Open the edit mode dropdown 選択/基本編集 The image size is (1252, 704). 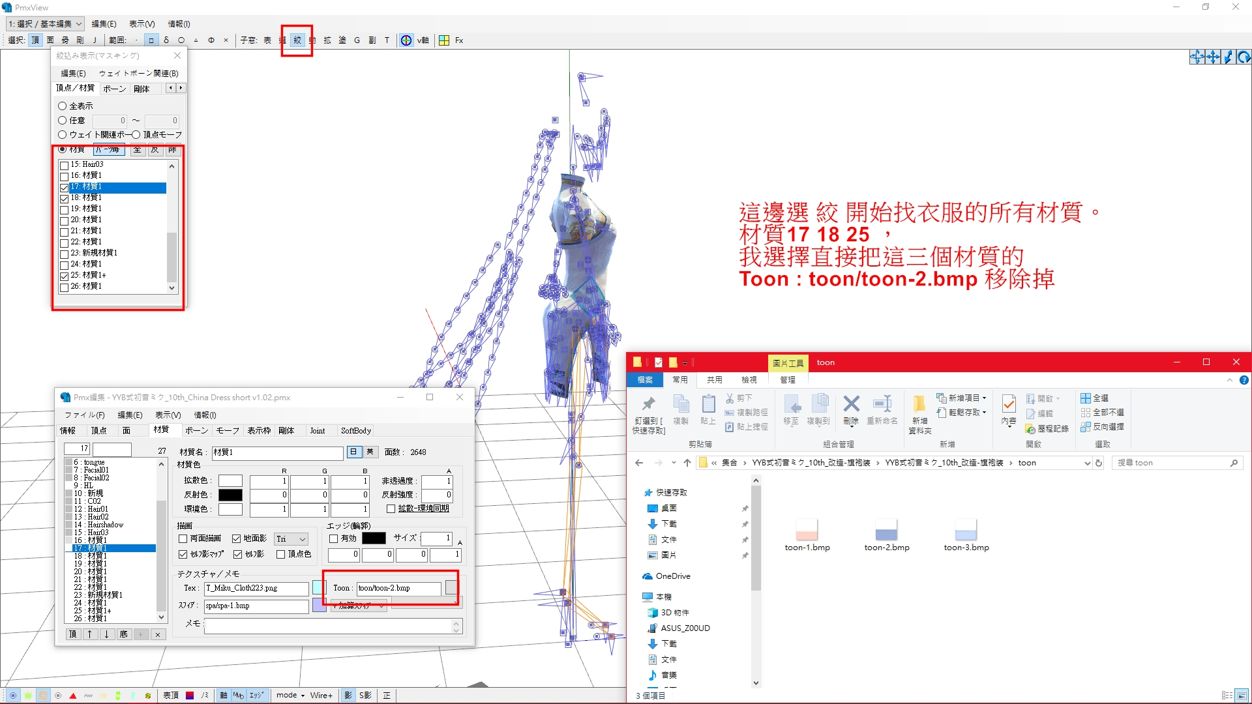[x=44, y=23]
